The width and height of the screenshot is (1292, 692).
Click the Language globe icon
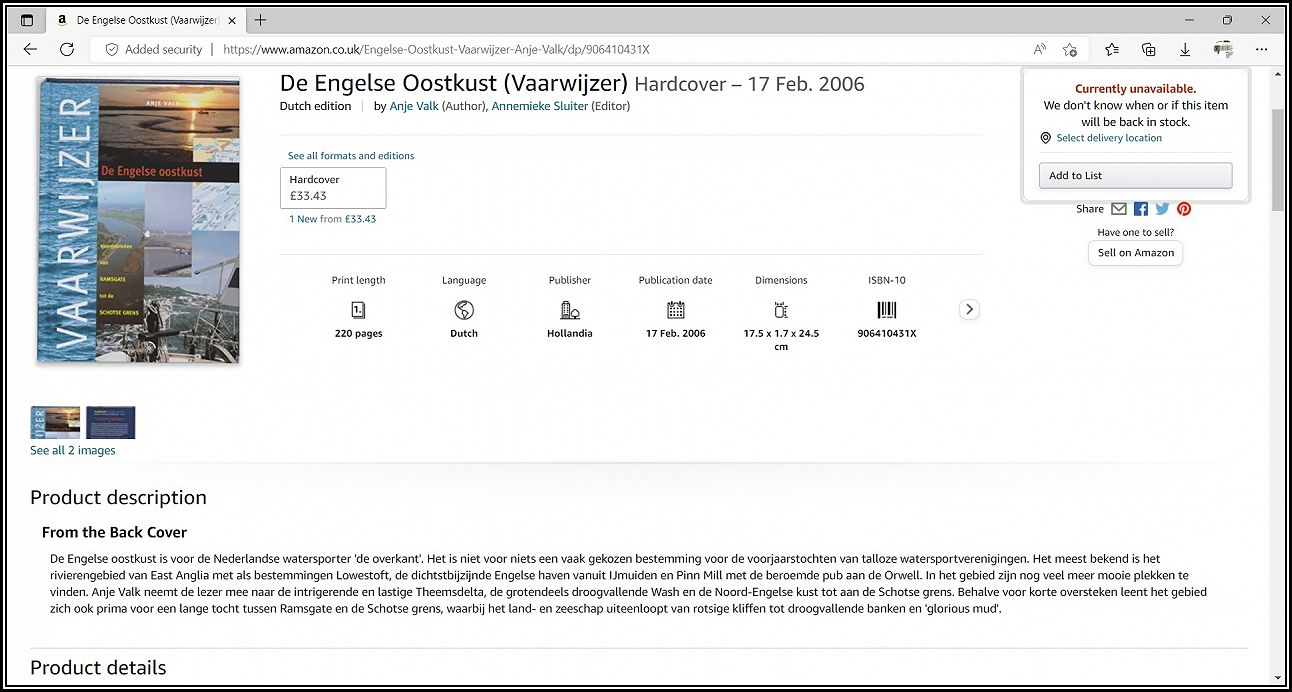coord(464,310)
